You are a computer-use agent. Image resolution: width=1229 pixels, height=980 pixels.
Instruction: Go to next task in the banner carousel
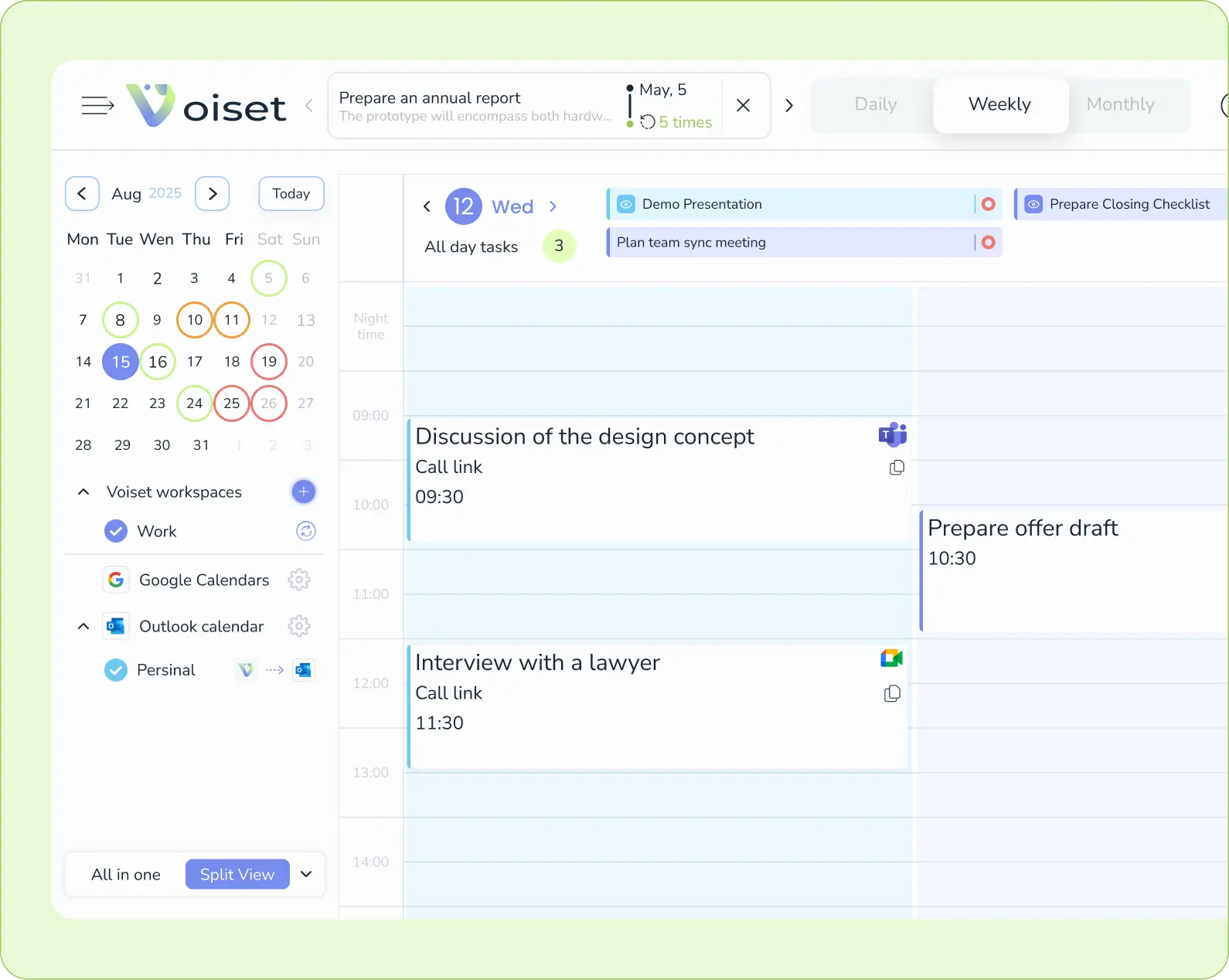788,105
